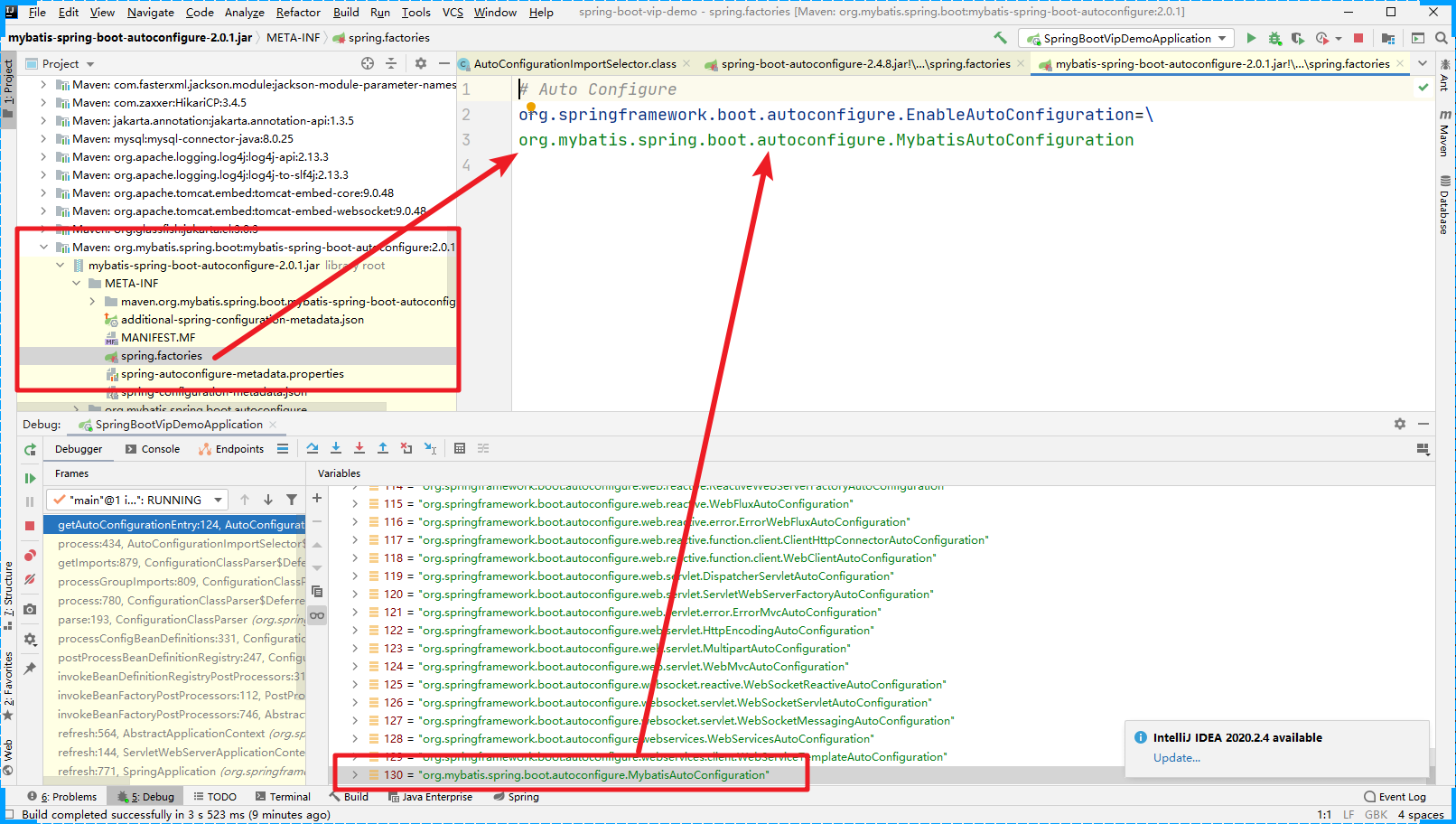This screenshot has height=824, width=1456.
Task: Switch to spring-boot-autoconfigure-2.4.8 spring.factories tab
Action: click(x=865, y=64)
